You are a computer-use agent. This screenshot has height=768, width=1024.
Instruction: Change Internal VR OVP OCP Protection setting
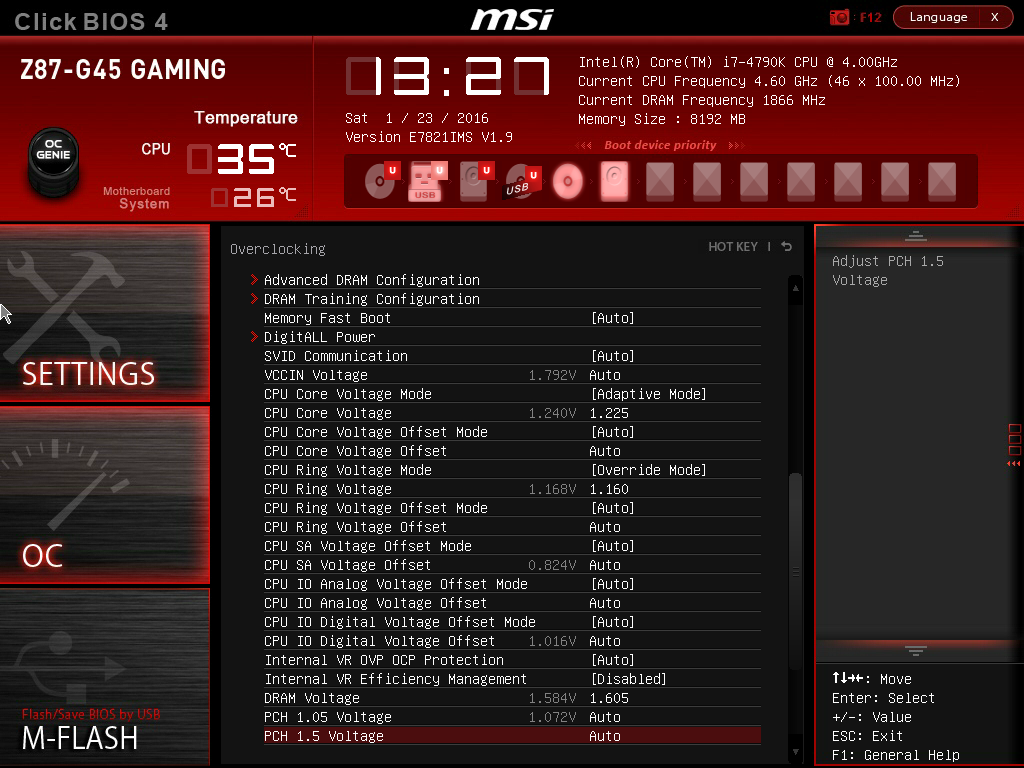point(613,660)
